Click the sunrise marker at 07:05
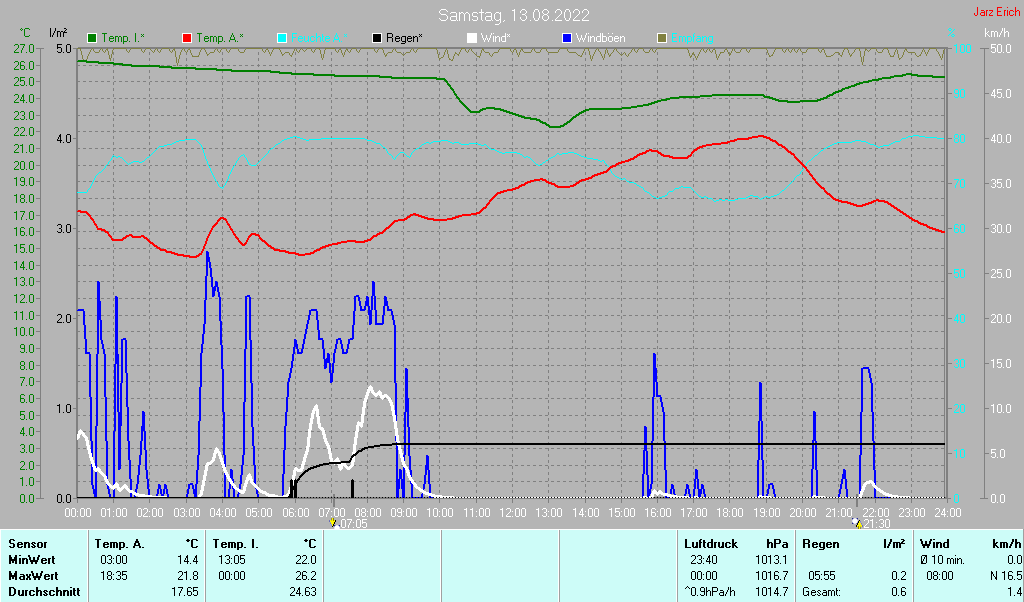1024x602 pixels. [x=333, y=522]
